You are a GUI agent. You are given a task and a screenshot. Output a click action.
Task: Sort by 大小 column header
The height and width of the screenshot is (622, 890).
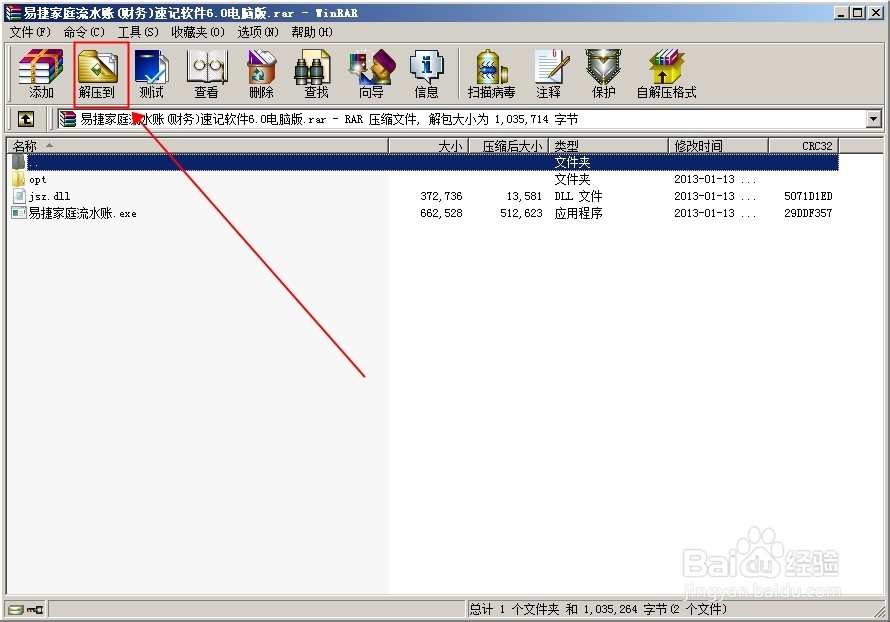tap(429, 146)
